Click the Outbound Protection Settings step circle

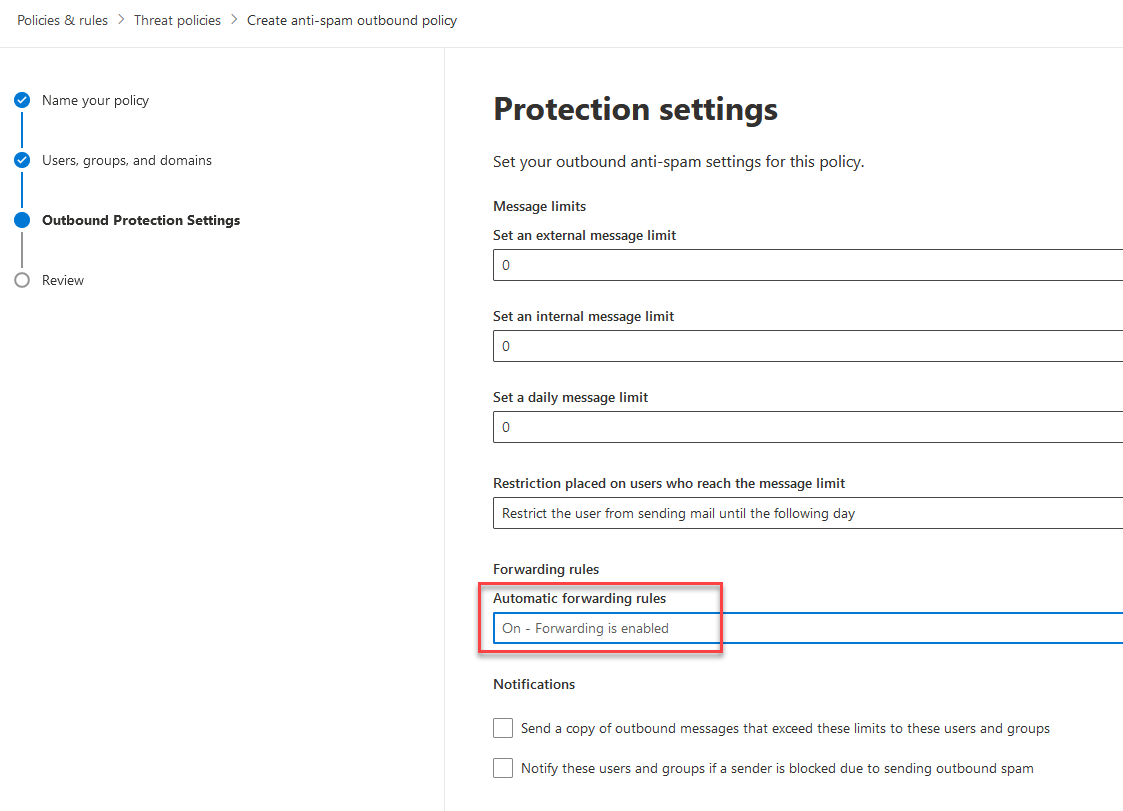click(x=22, y=220)
